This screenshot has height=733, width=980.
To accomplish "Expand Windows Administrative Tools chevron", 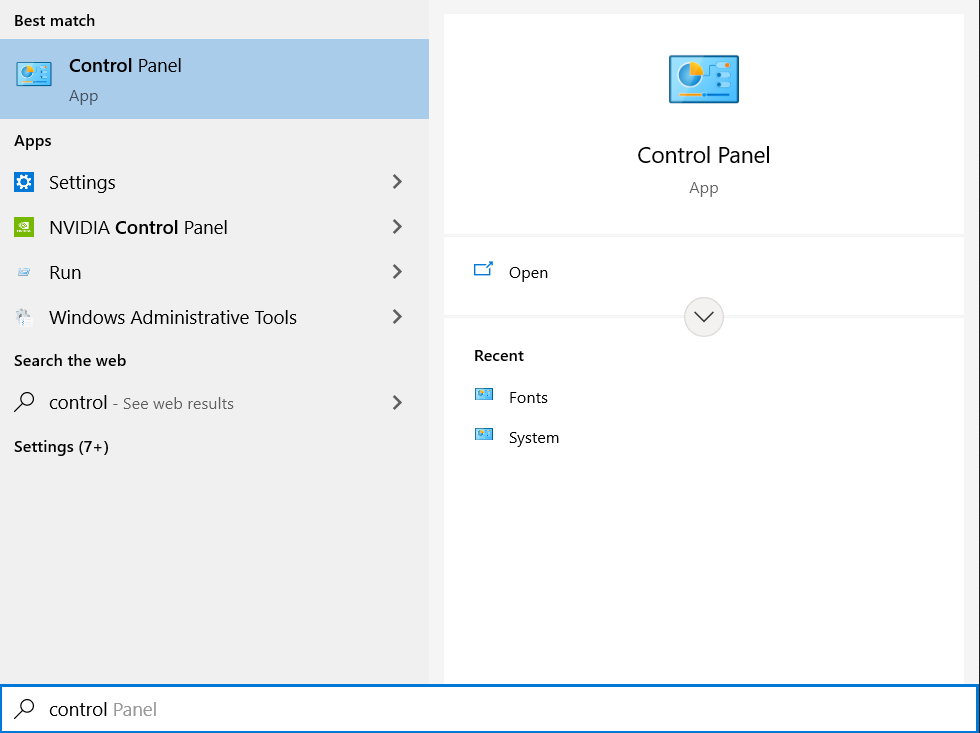I will point(397,317).
